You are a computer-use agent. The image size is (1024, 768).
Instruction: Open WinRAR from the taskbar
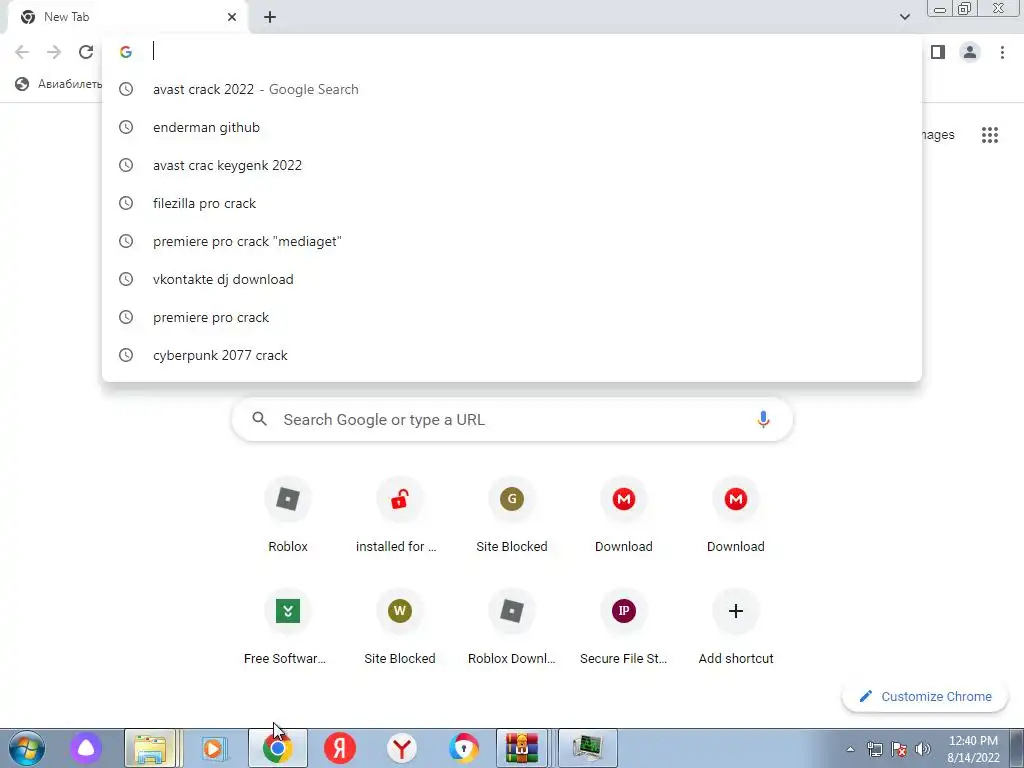pyautogui.click(x=521, y=748)
